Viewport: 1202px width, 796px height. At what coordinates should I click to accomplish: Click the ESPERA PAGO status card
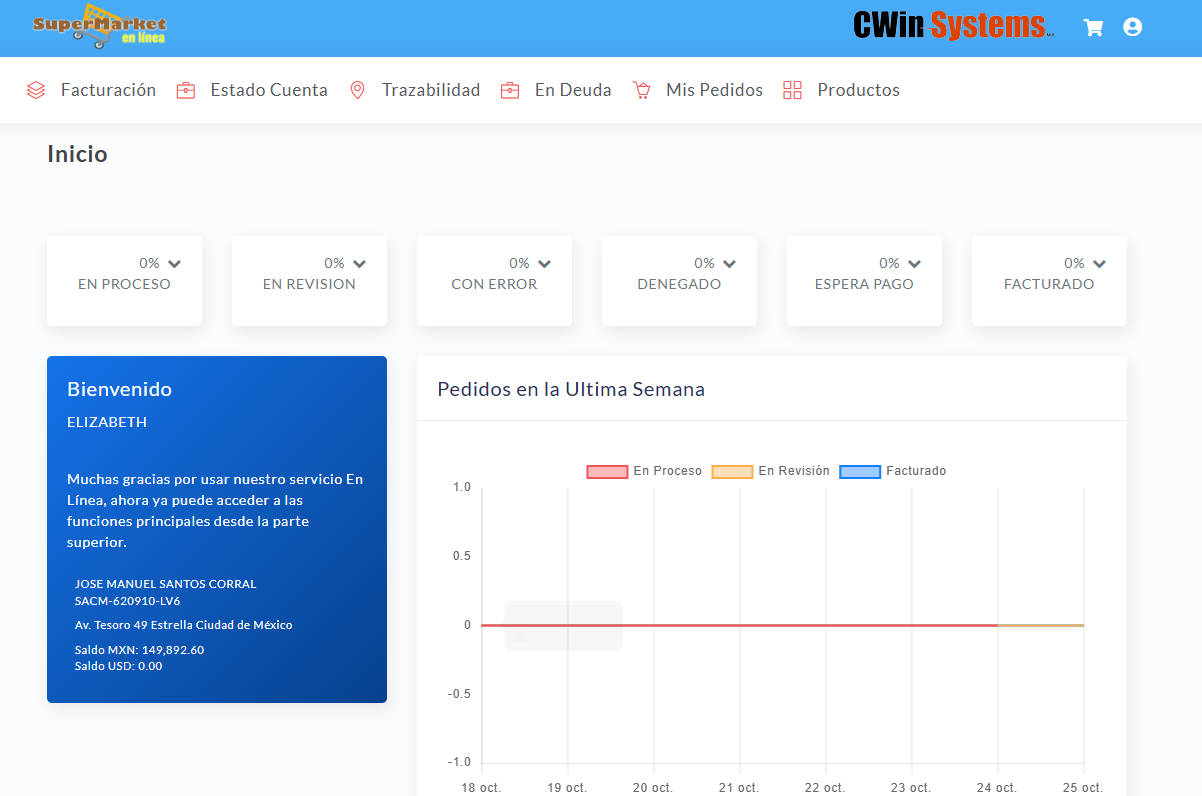[864, 280]
